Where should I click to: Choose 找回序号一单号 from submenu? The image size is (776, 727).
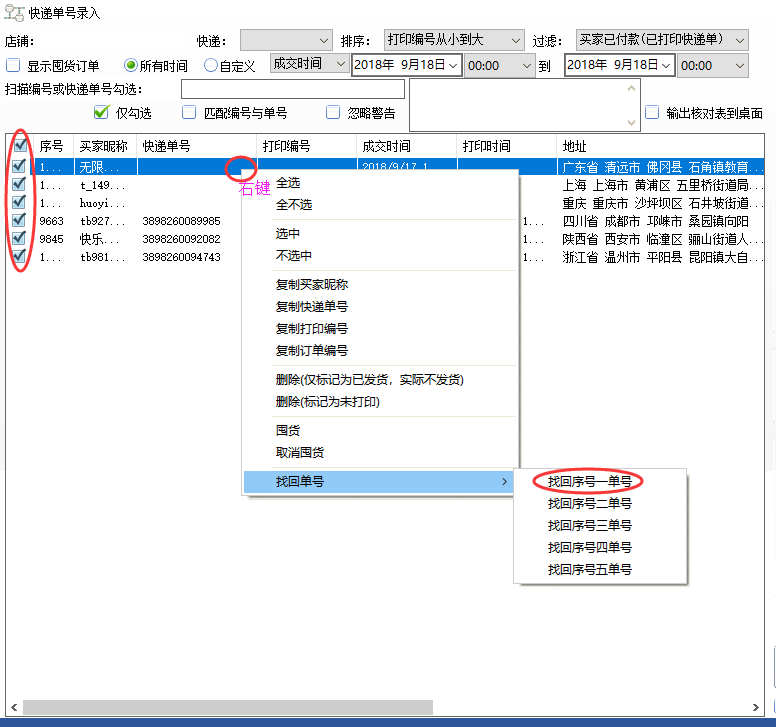pos(590,481)
